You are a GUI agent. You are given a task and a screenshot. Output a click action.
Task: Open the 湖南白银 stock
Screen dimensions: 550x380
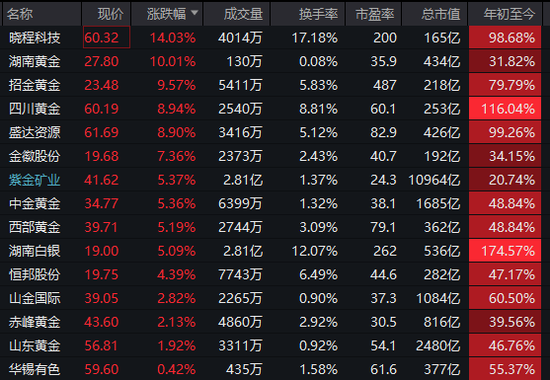34,251
